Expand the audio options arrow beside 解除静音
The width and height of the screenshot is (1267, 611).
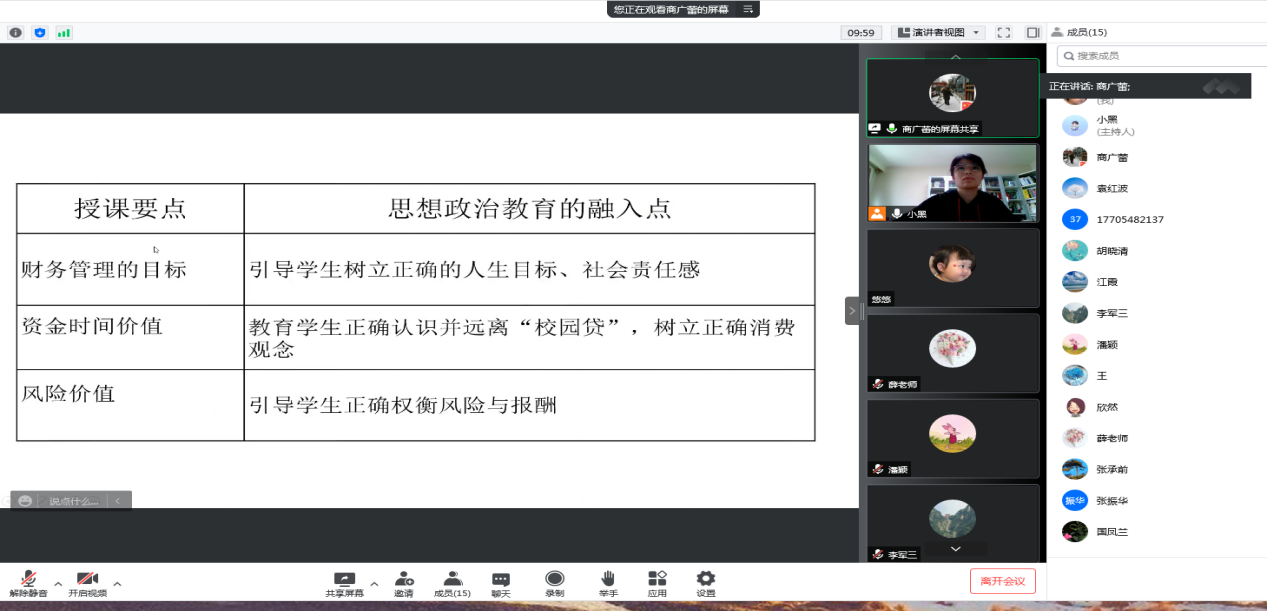(58, 583)
